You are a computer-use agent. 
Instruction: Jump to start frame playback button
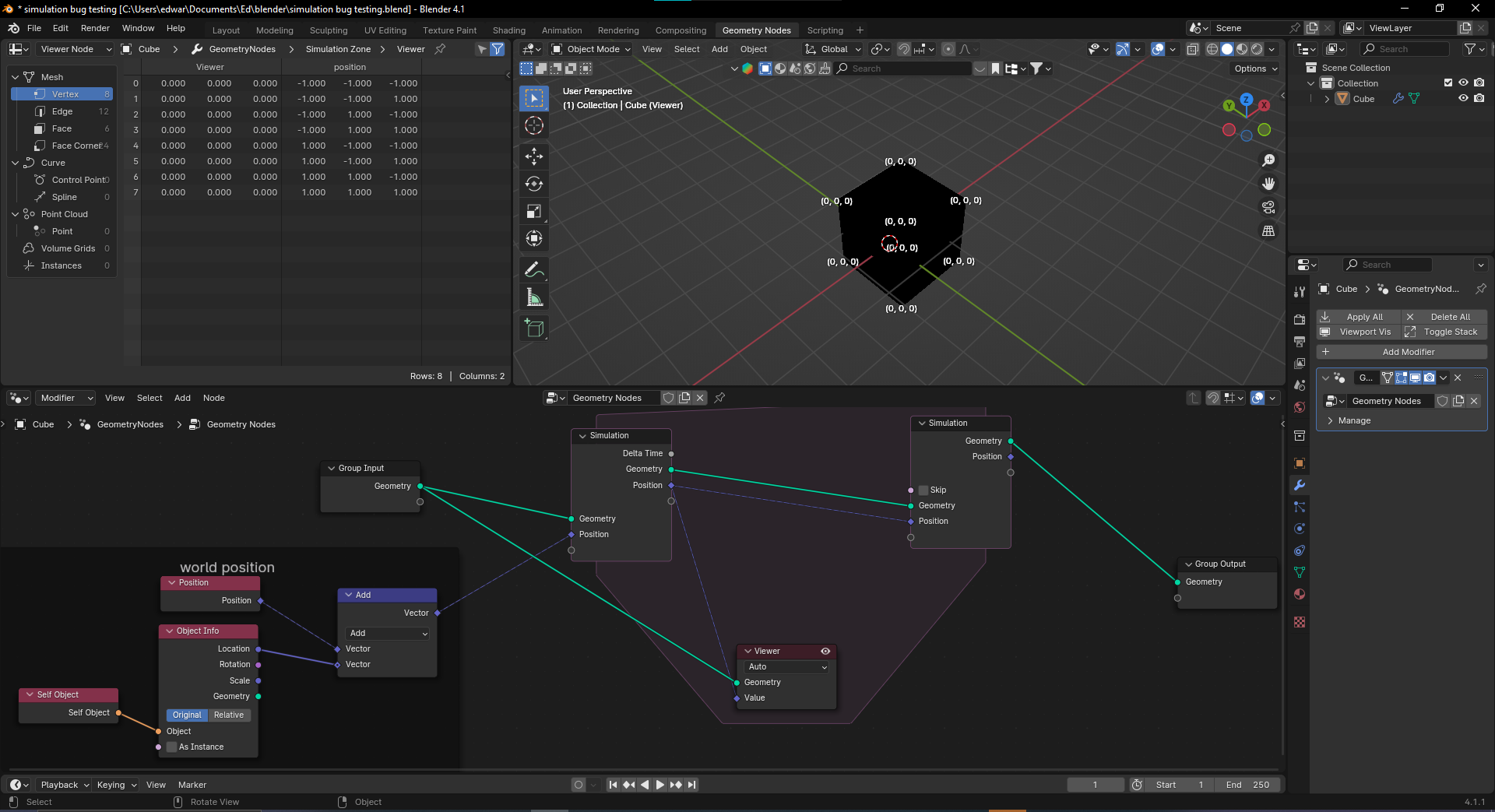click(x=613, y=785)
